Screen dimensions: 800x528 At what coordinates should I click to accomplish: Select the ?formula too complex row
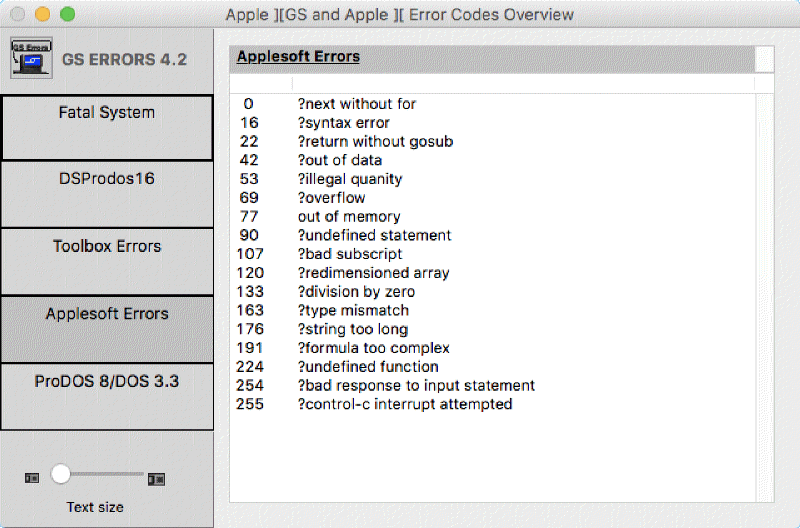click(x=492, y=348)
